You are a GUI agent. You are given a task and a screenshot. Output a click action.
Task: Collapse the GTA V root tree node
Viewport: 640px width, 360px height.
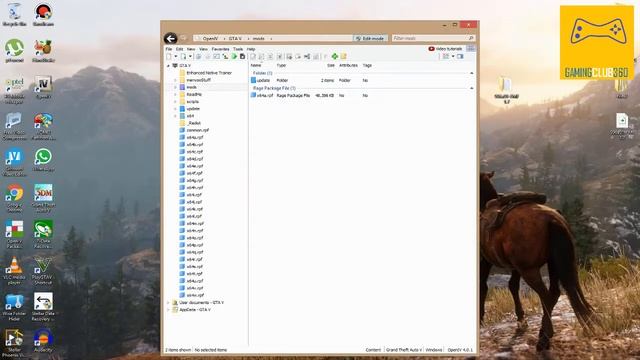[x=168, y=66]
